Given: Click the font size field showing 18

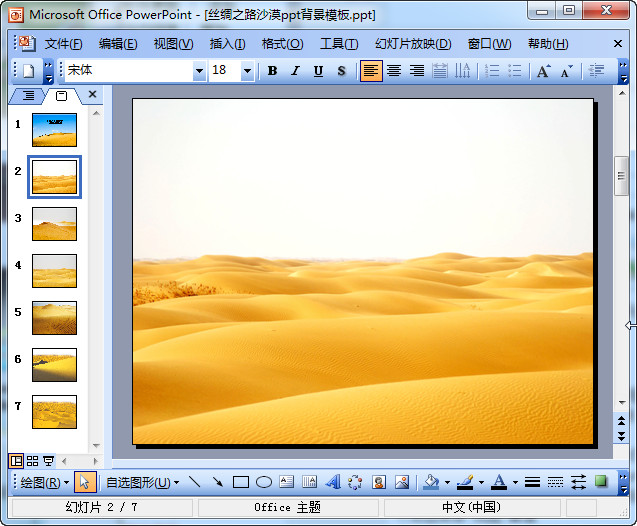Looking at the screenshot, I should (225, 71).
